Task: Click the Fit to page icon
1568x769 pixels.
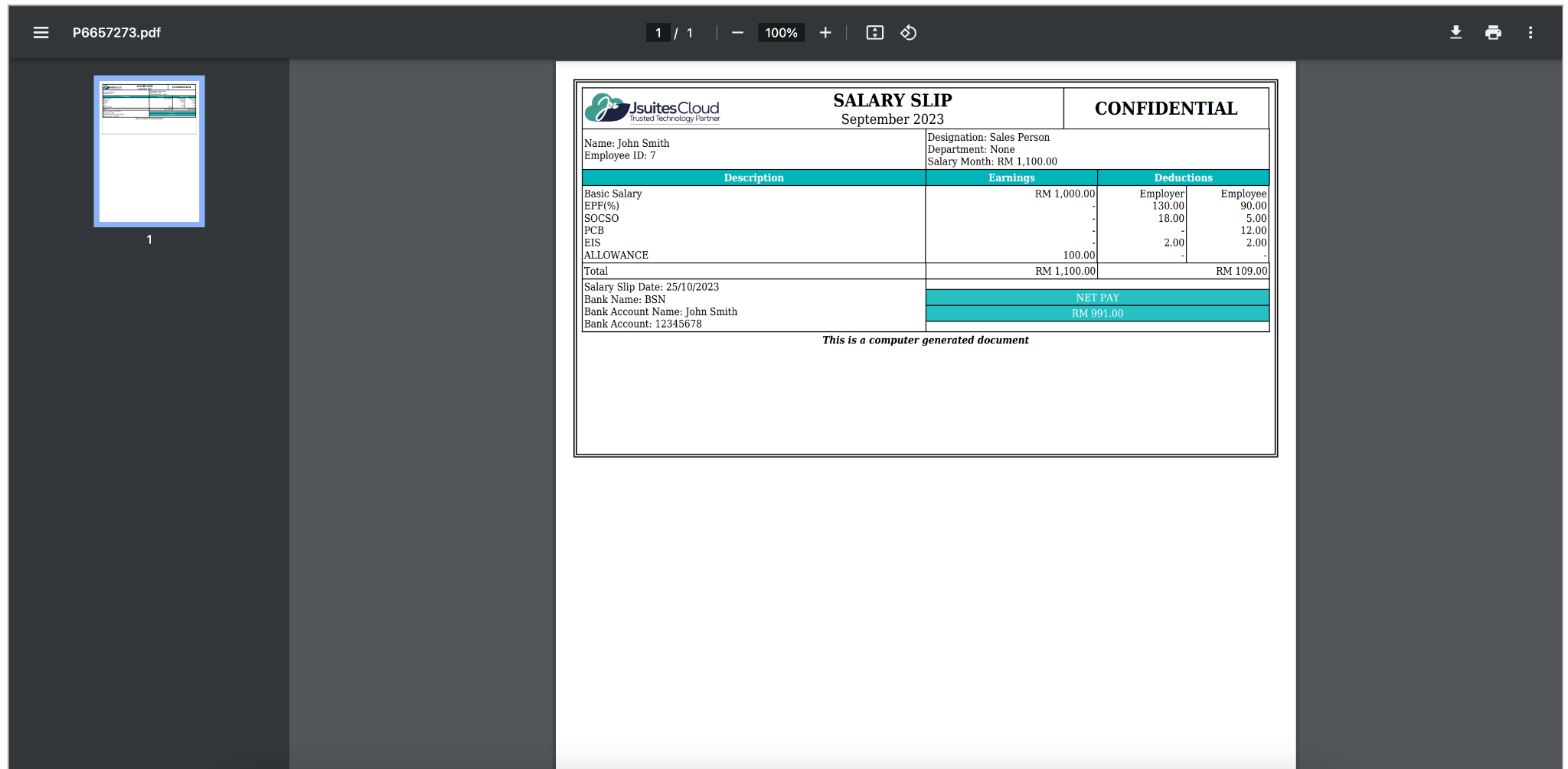Action: (874, 32)
